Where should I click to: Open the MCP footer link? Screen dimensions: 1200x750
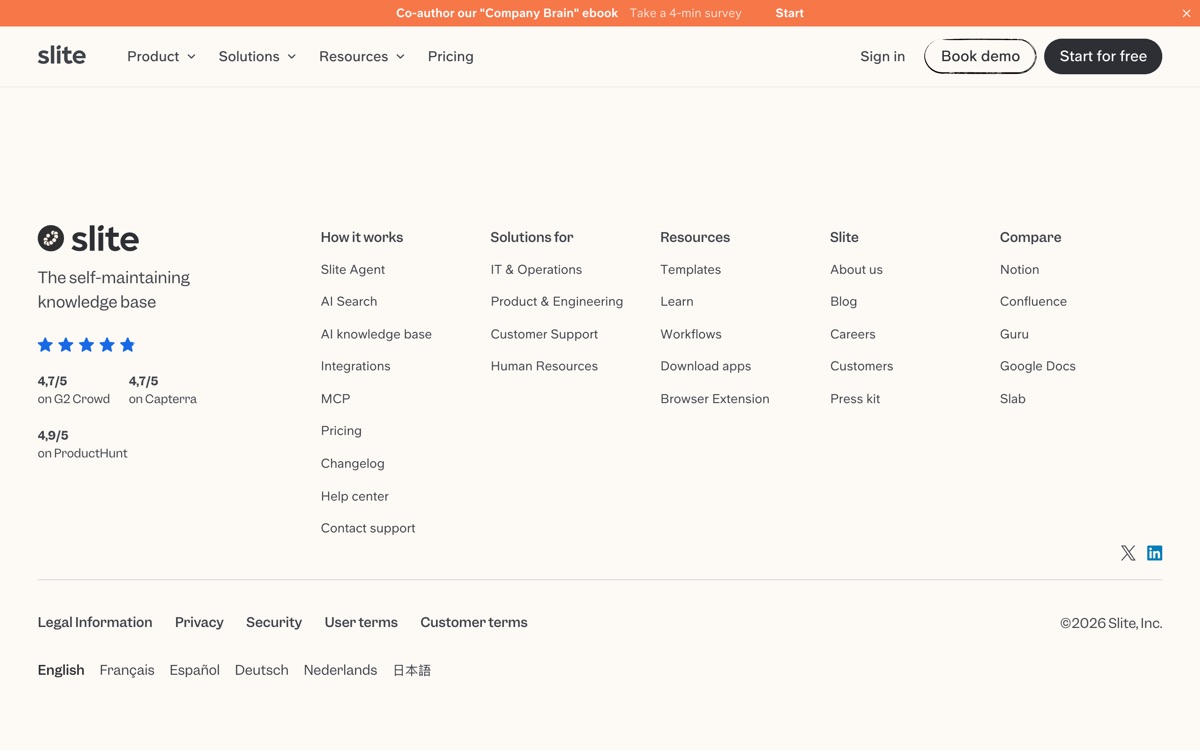click(336, 398)
